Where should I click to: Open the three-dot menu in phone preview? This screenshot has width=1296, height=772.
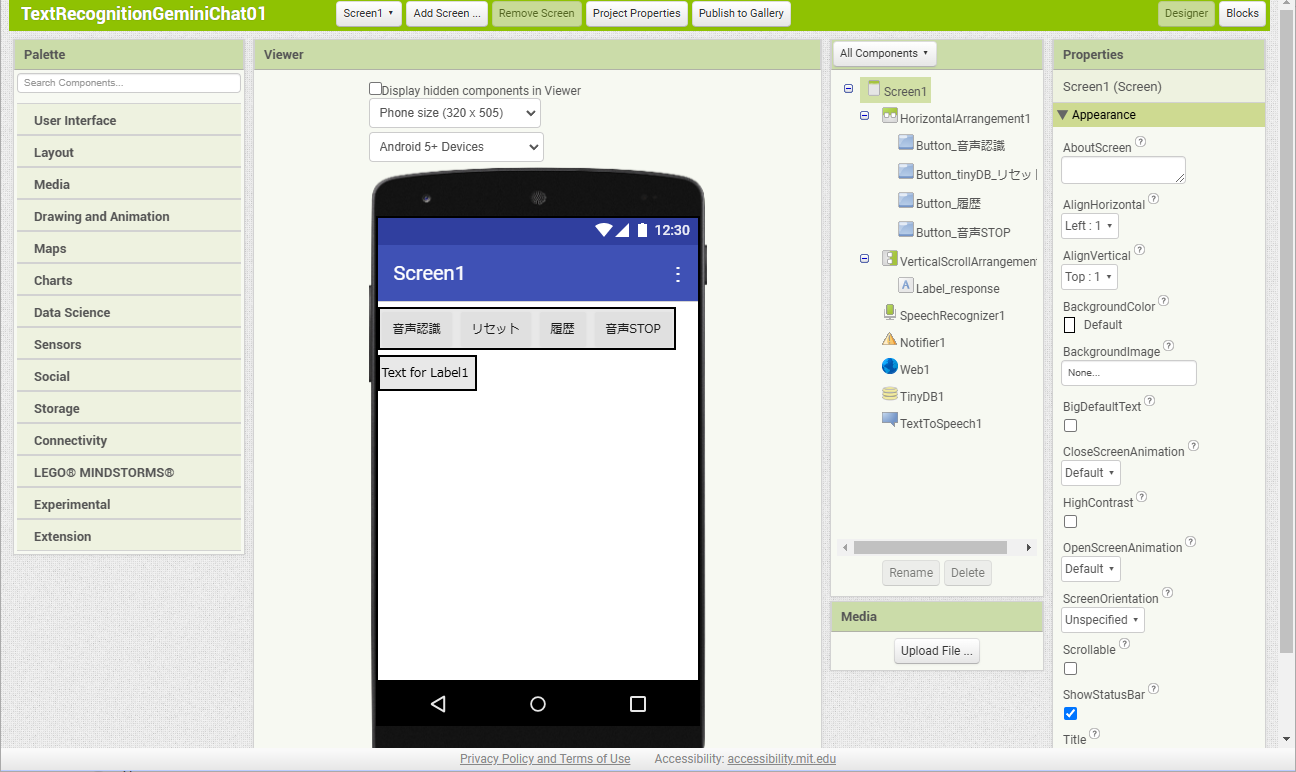coord(678,274)
